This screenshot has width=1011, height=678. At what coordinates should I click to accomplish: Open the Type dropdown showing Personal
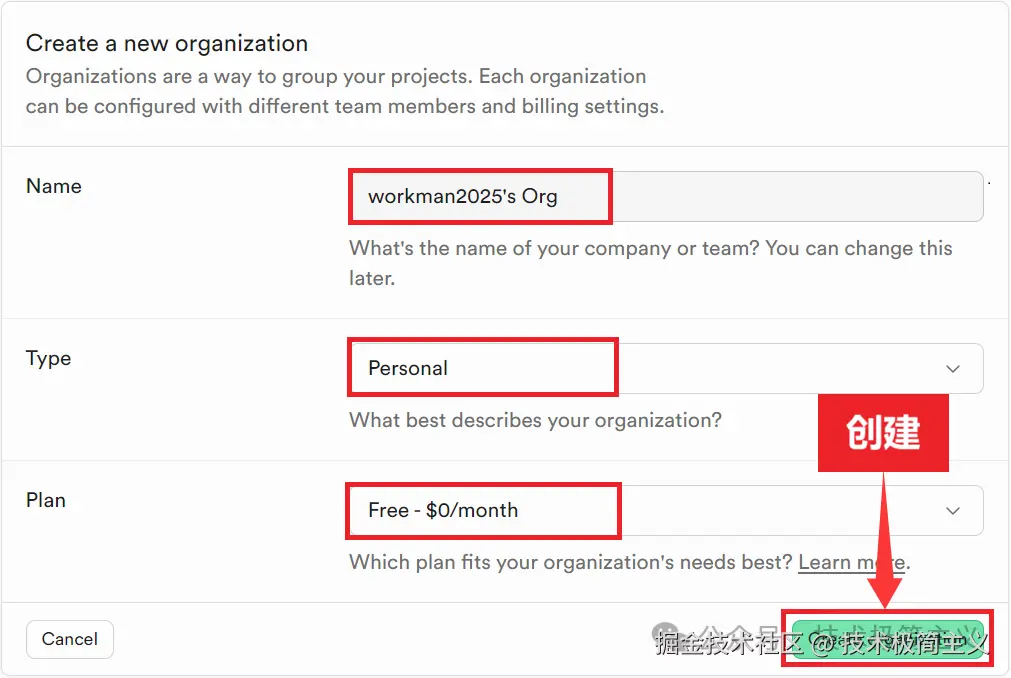coord(665,368)
